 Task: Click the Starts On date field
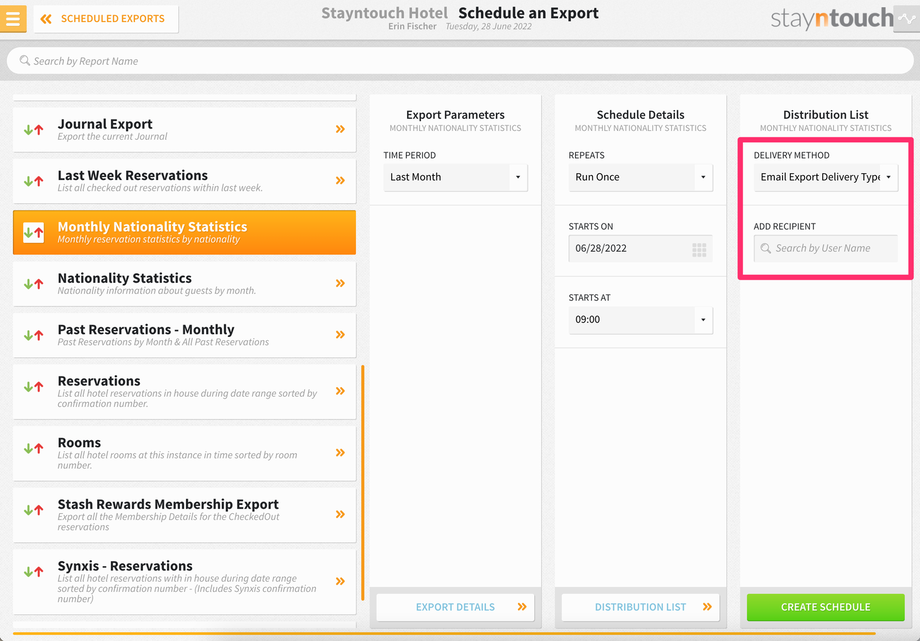point(640,248)
